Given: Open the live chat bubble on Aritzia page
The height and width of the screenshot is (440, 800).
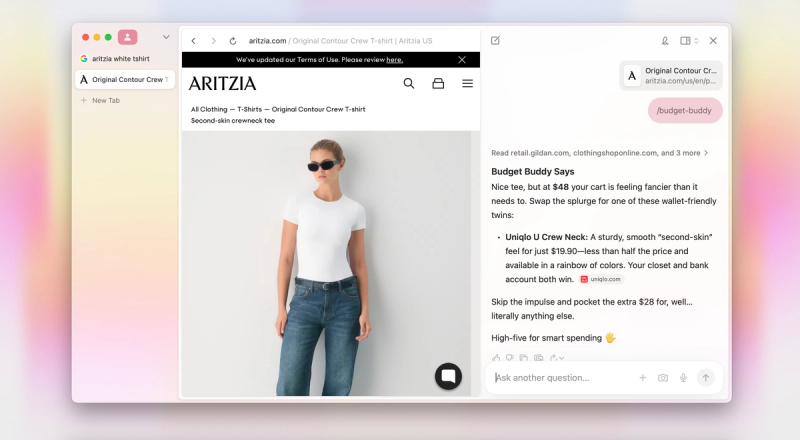Looking at the screenshot, I should [x=448, y=376].
